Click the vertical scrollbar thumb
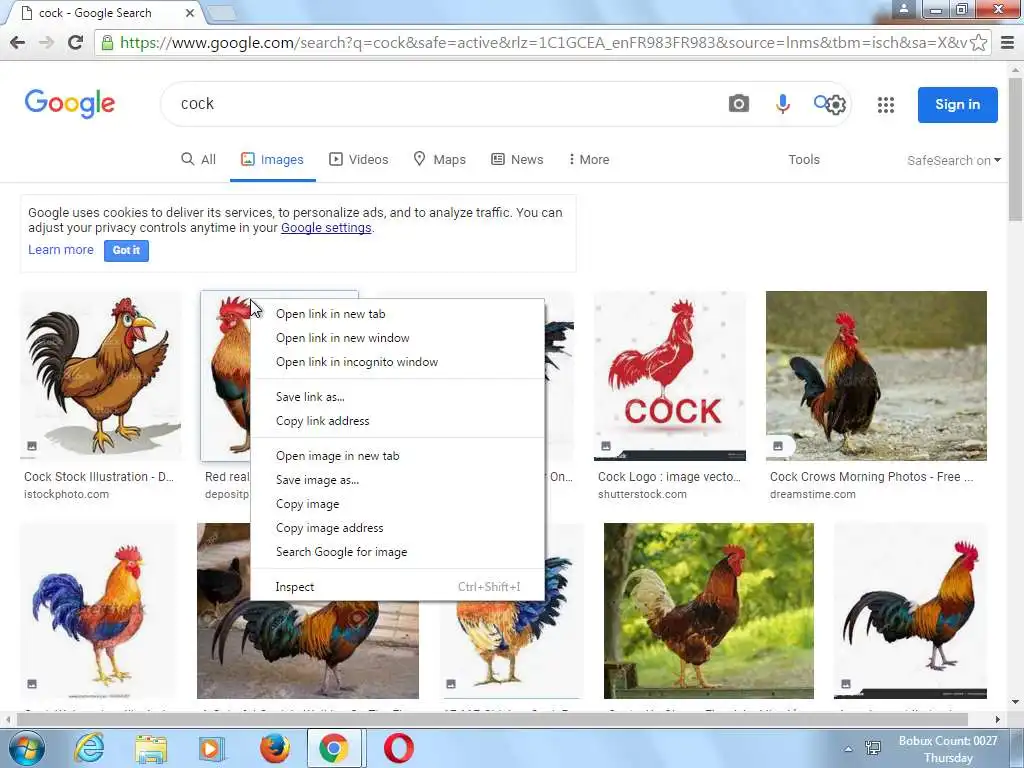The width and height of the screenshot is (1024, 768). point(1016,150)
